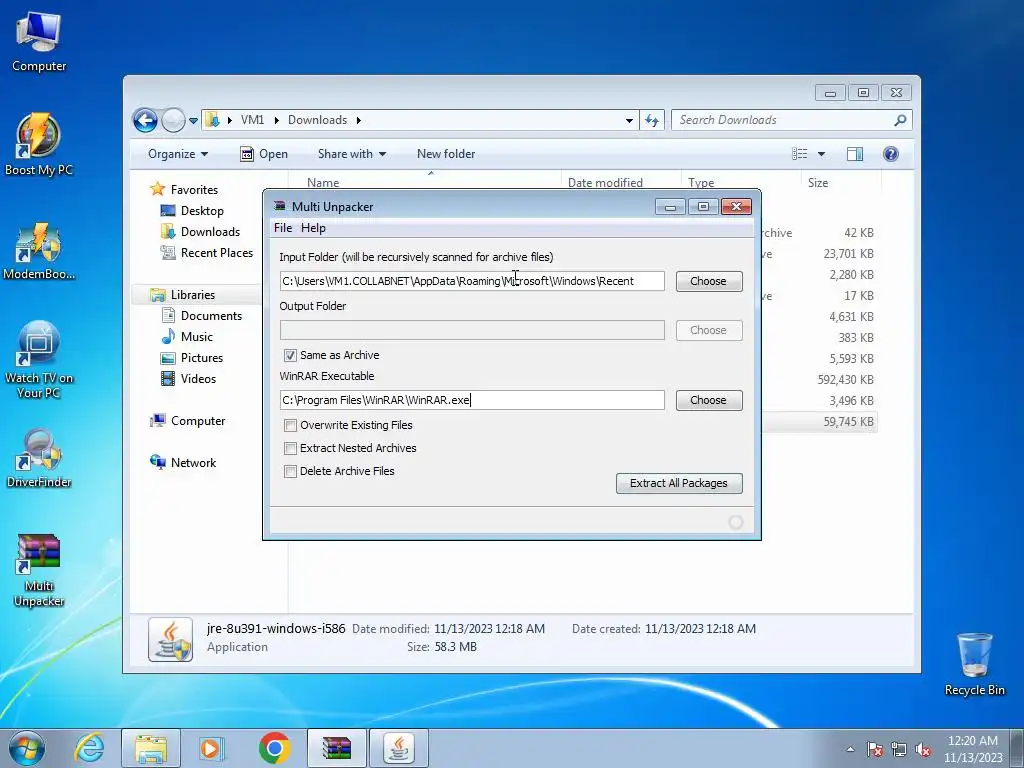Open Multi Unpacker File menu
This screenshot has width=1024, height=768.
(283, 228)
